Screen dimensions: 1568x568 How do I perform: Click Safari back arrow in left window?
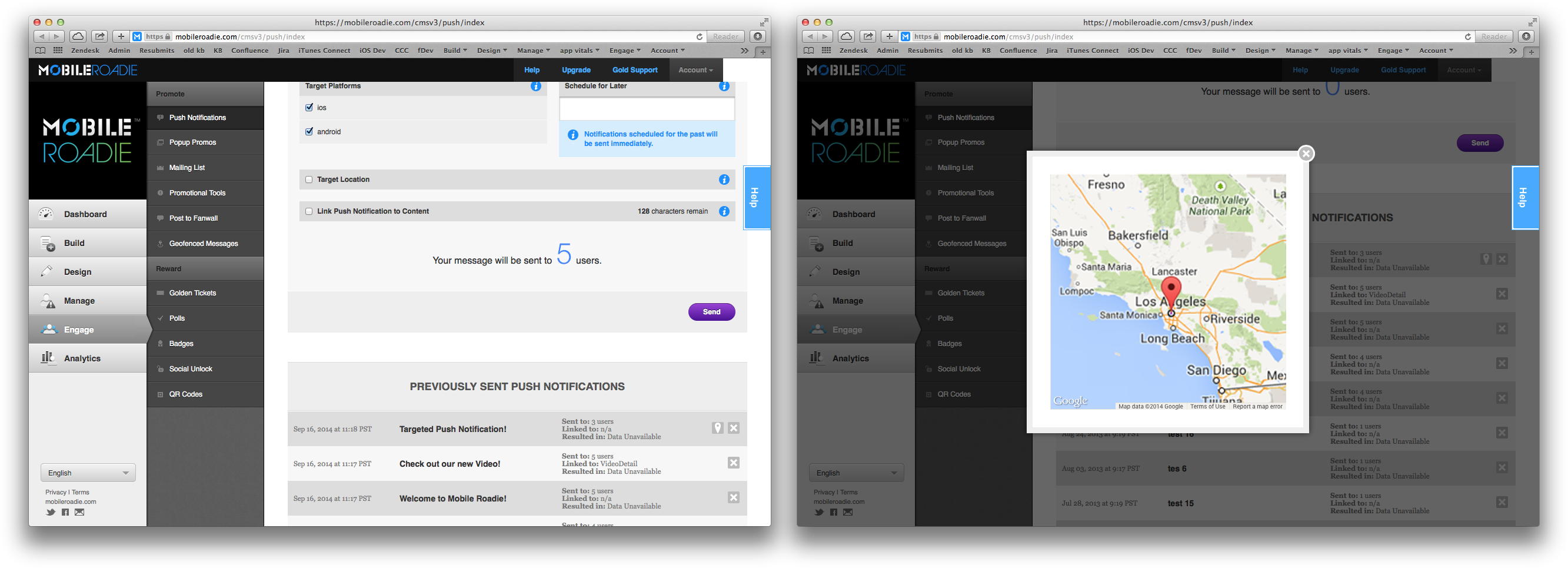(42, 36)
